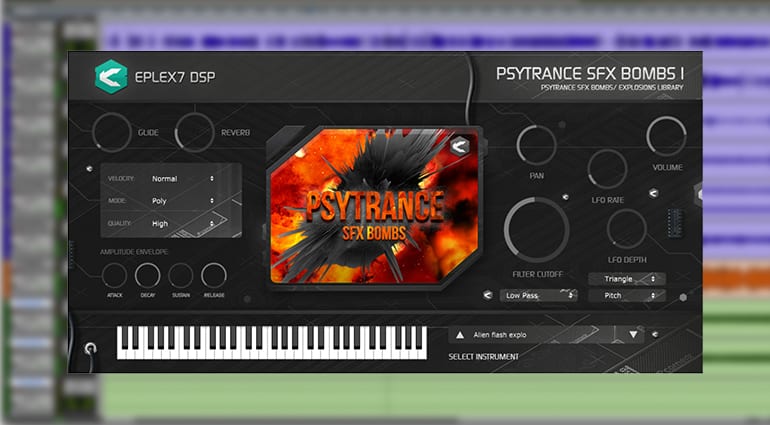Adjust the LFO Depth knob
The width and height of the screenshot is (770, 425).
[x=627, y=229]
